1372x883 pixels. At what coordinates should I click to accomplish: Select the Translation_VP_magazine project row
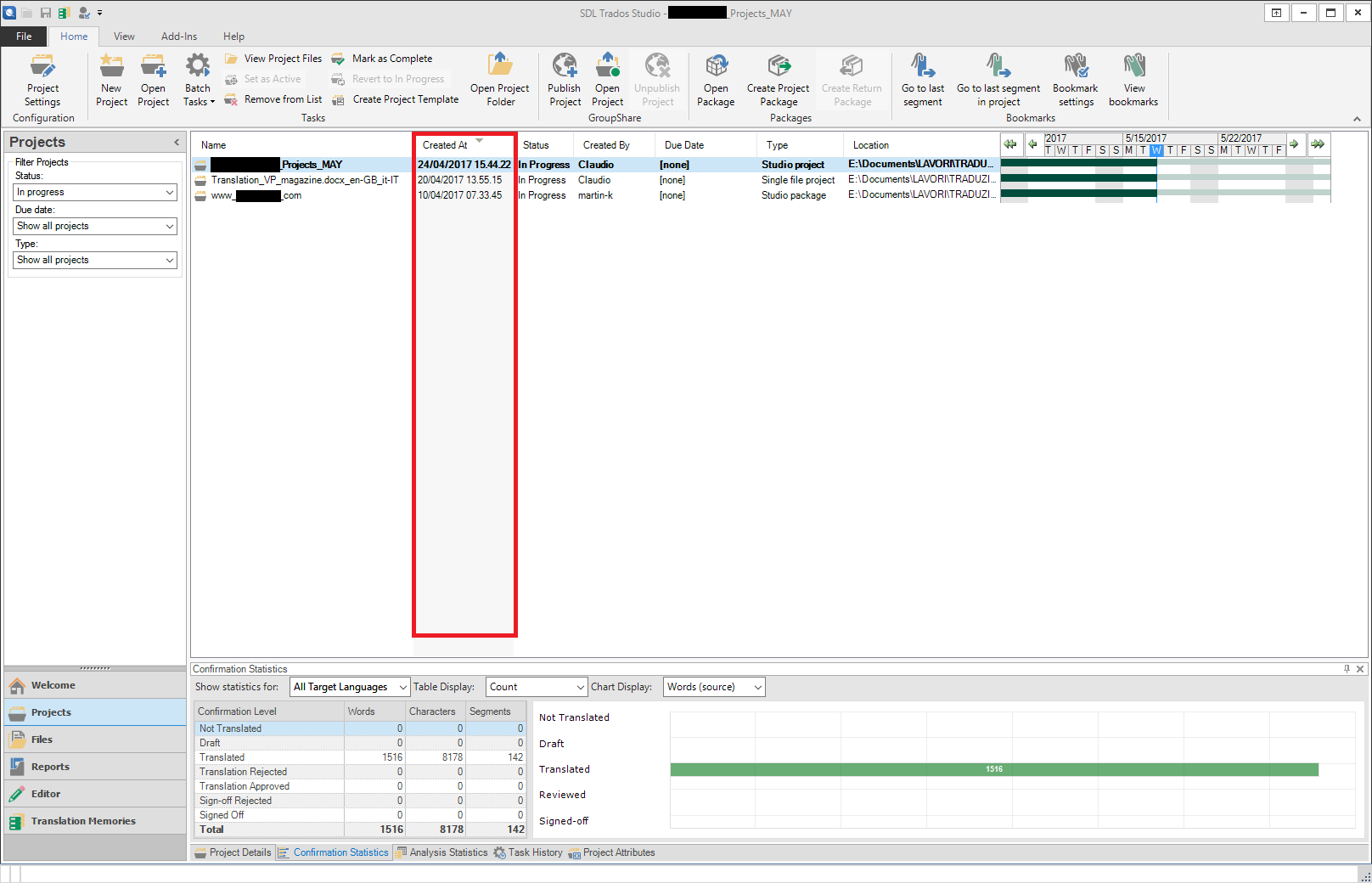(x=595, y=180)
